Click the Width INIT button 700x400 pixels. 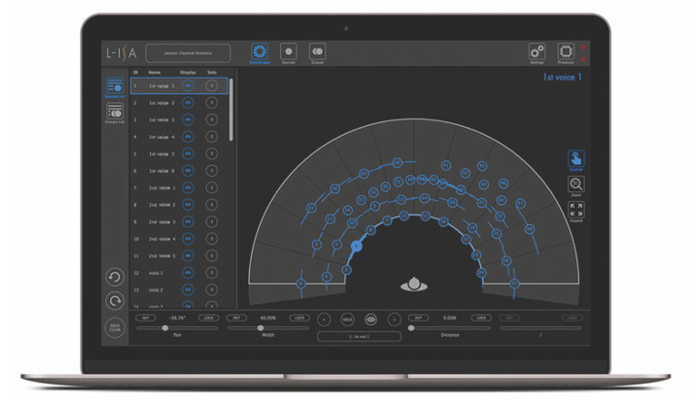237,318
